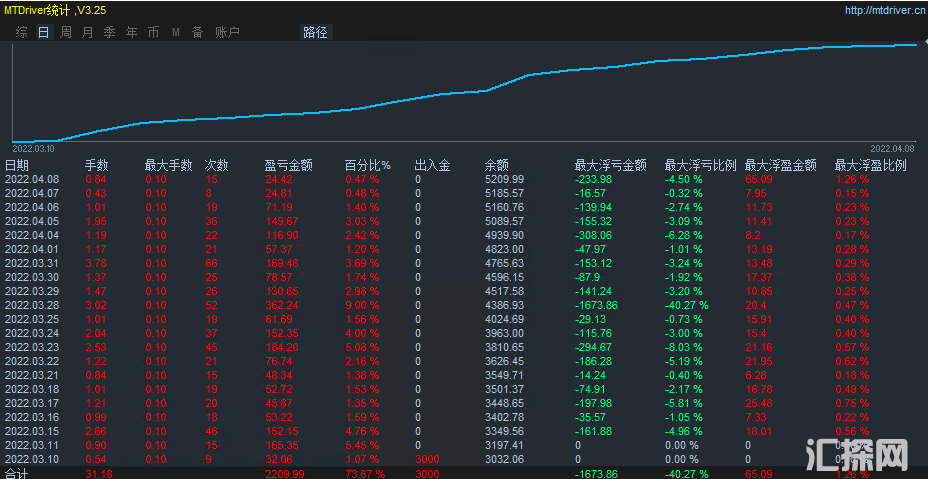The image size is (928, 479).
Task: Click the 百分比% column header
Action: pos(368,165)
